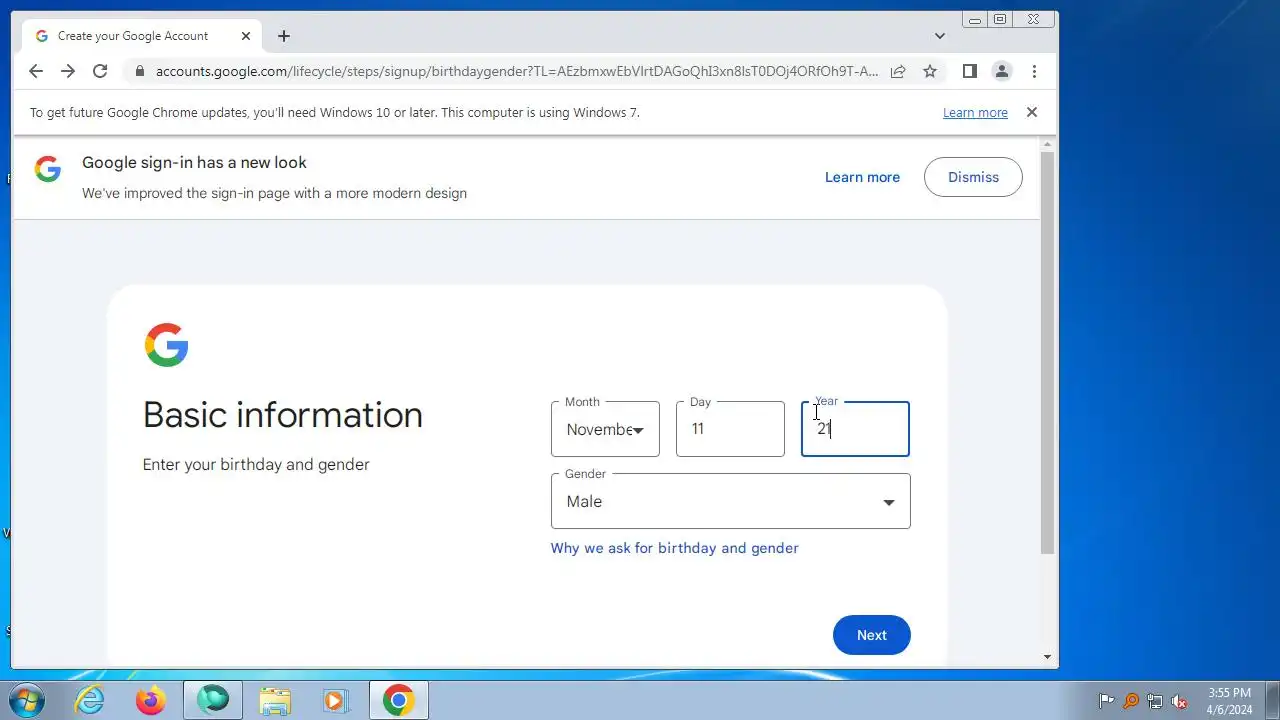This screenshot has width=1280, height=720.
Task: Click the page vertical scrollbar thumb
Action: point(1048,353)
